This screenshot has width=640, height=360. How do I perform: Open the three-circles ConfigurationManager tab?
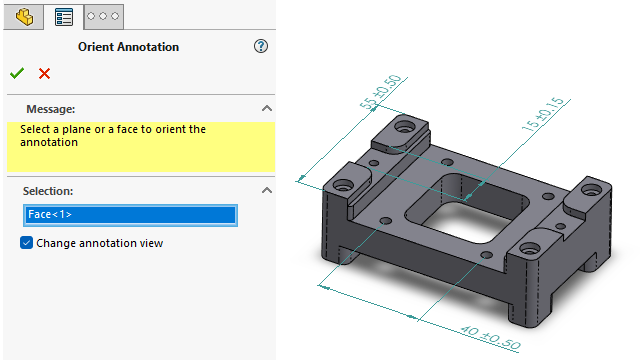(103, 16)
